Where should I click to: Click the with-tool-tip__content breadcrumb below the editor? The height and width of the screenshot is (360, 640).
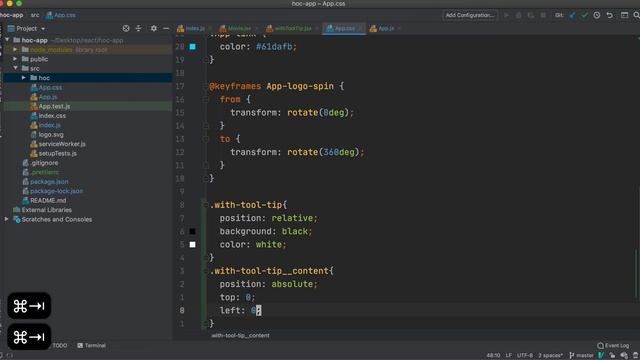pyautogui.click(x=240, y=336)
